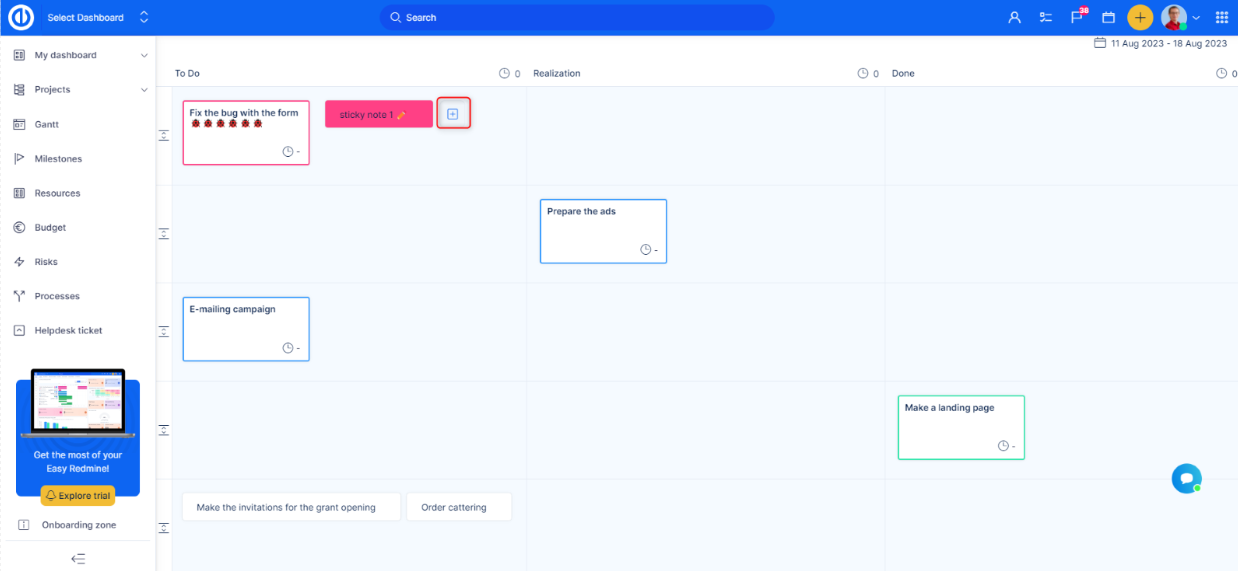Toggle the first swimlane row collapse handle
The width and height of the screenshot is (1238, 571).
[164, 135]
